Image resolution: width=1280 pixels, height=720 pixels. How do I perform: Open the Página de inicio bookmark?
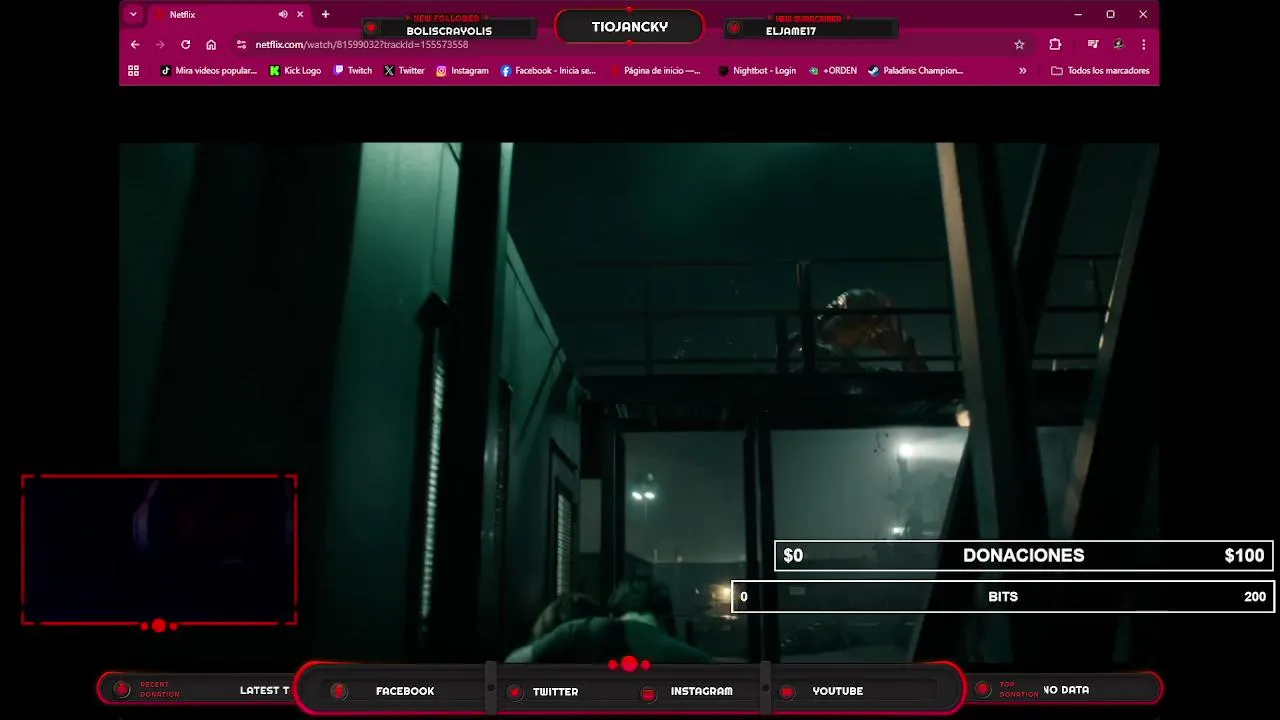654,71
